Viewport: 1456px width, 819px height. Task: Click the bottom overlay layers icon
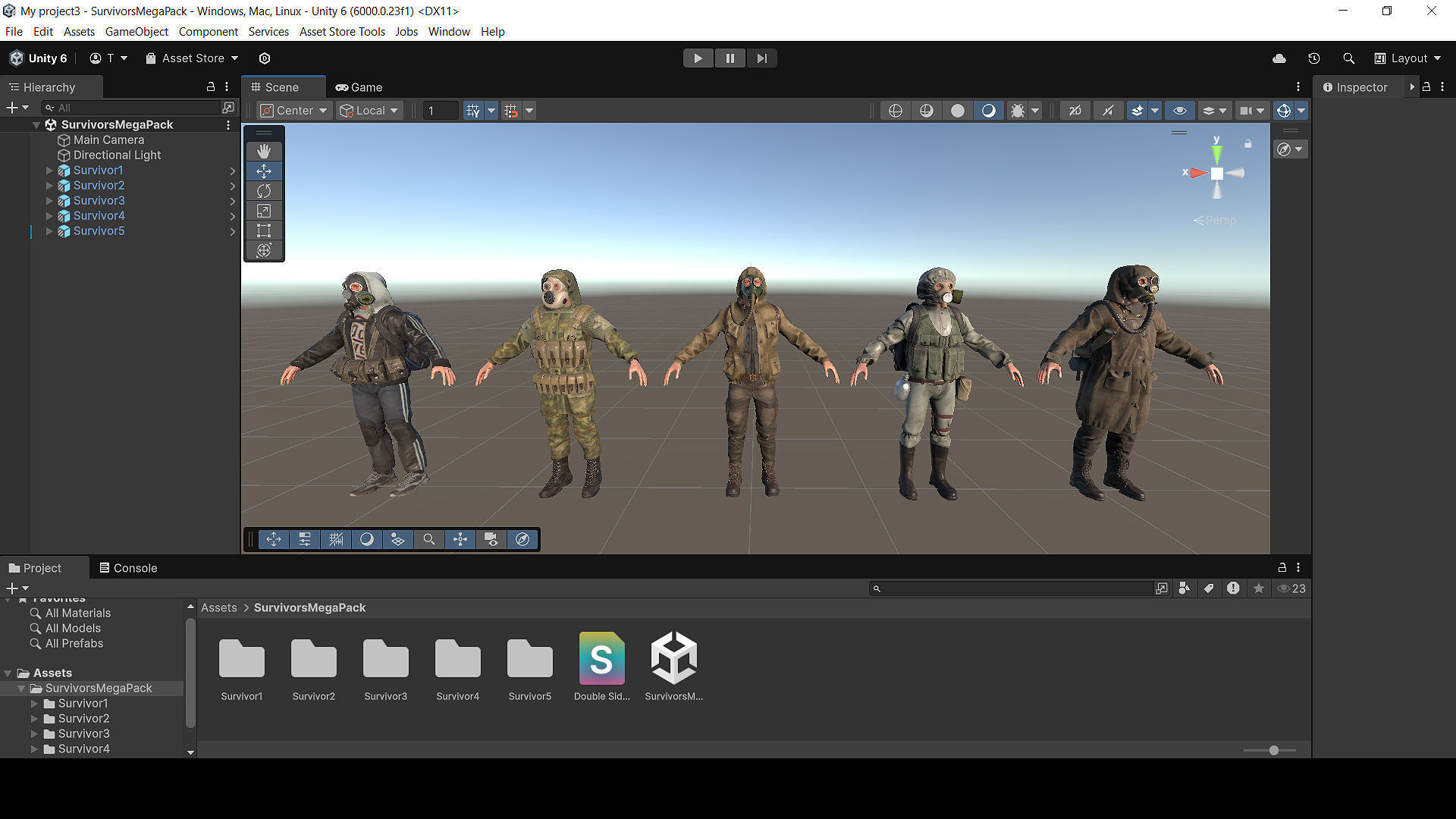(398, 539)
